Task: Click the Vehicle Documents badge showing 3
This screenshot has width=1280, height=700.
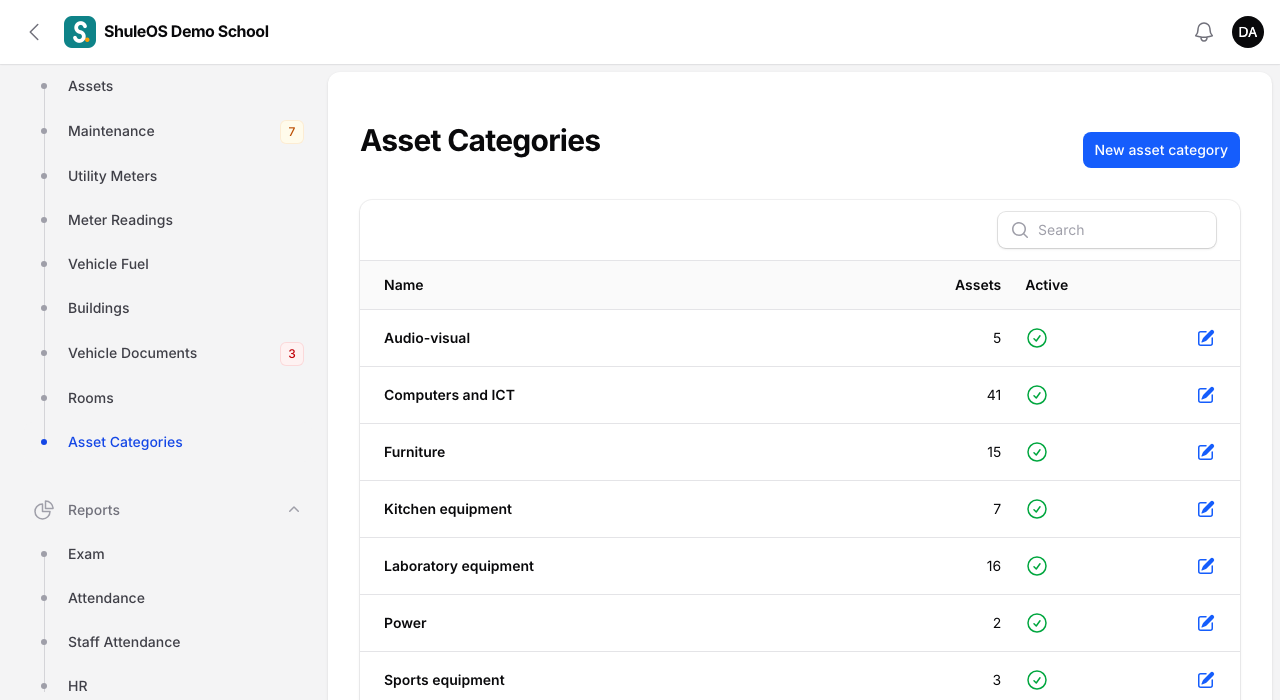Action: point(292,353)
